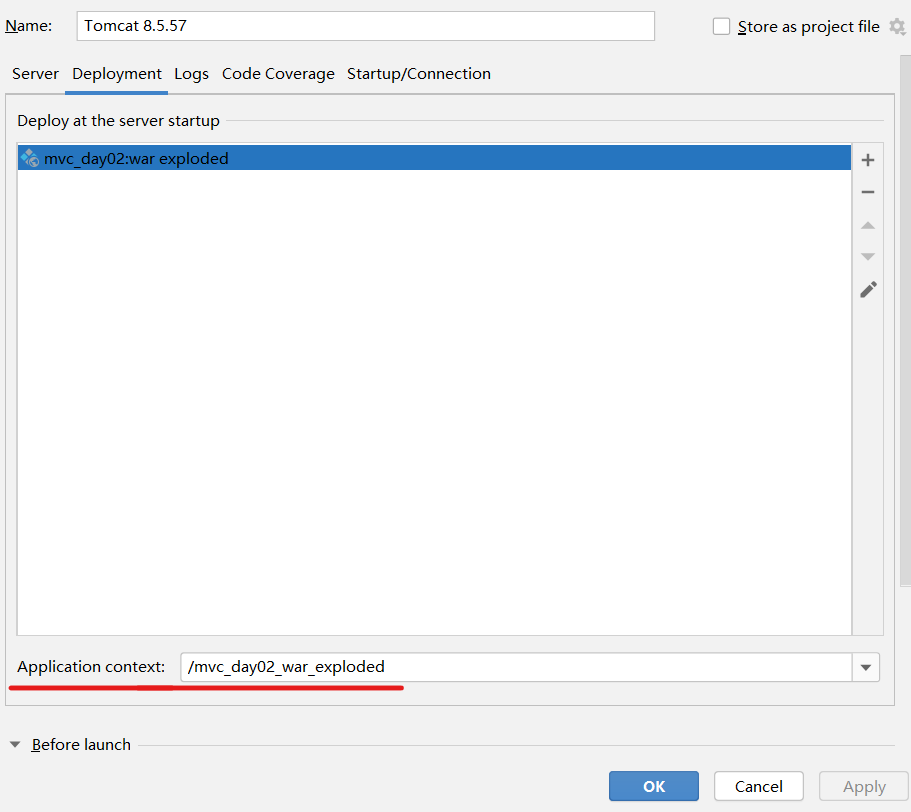Image resolution: width=911 pixels, height=812 pixels.
Task: Open the Startup/Connection tab
Action: click(x=418, y=74)
